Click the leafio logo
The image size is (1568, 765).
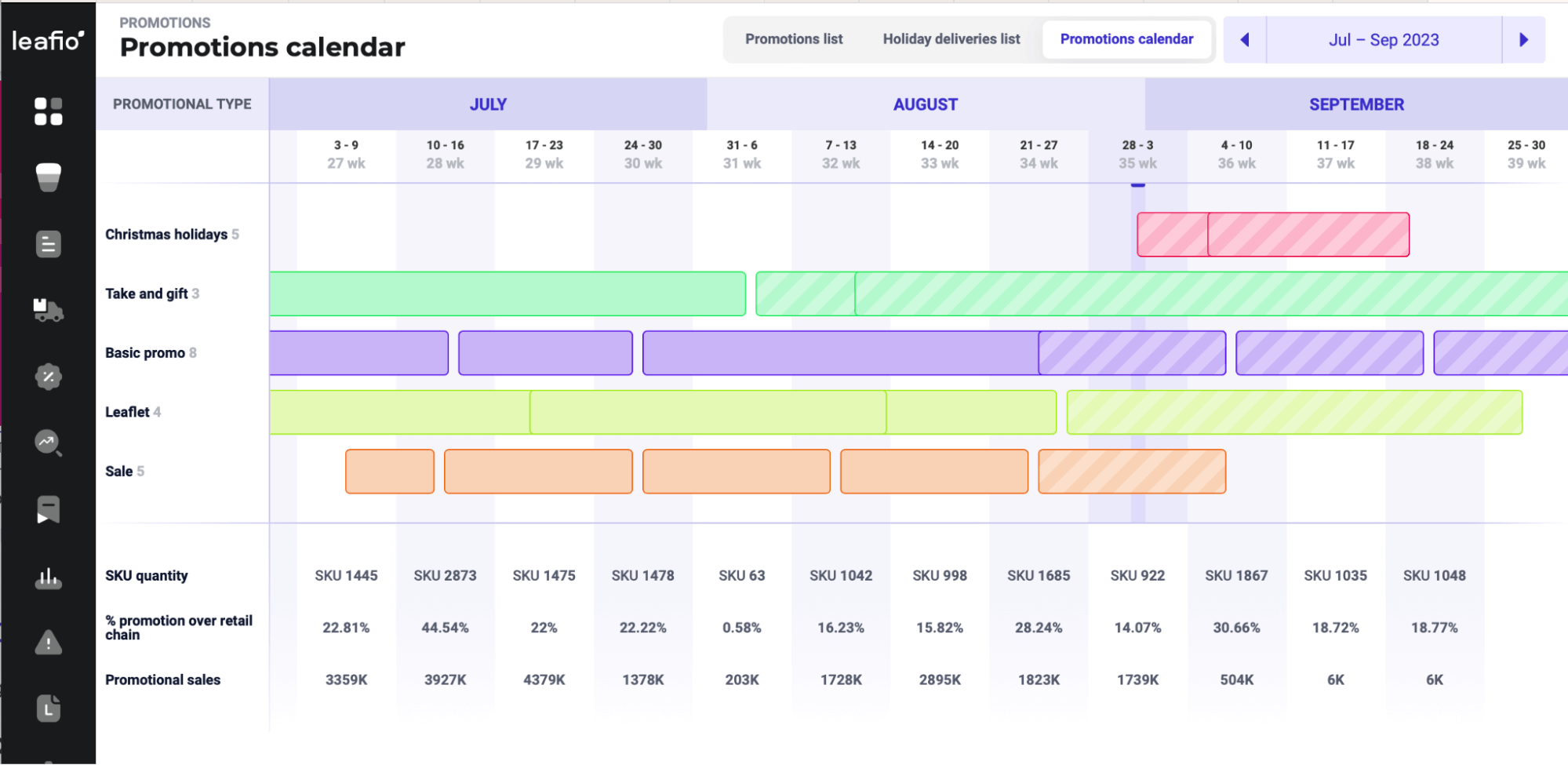tap(48, 41)
